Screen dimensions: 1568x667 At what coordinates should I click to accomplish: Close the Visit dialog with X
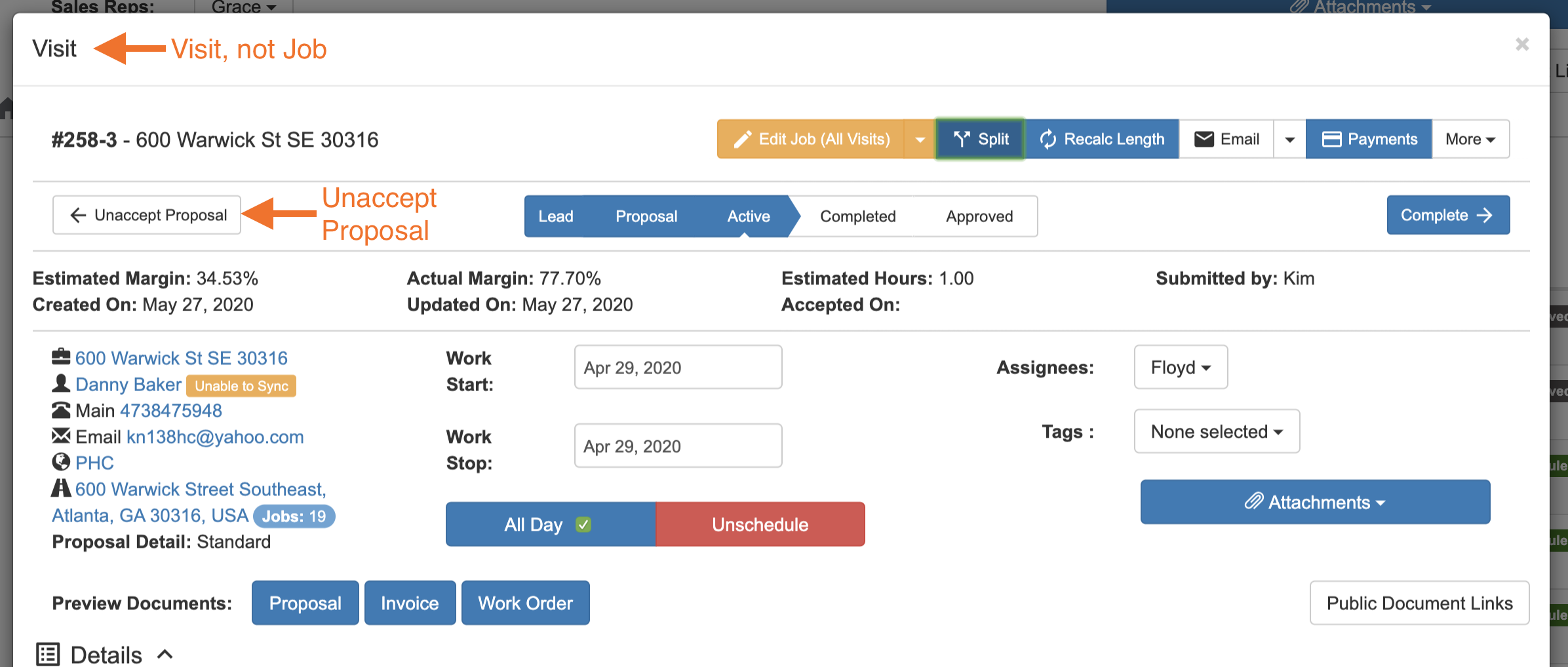(x=1522, y=45)
